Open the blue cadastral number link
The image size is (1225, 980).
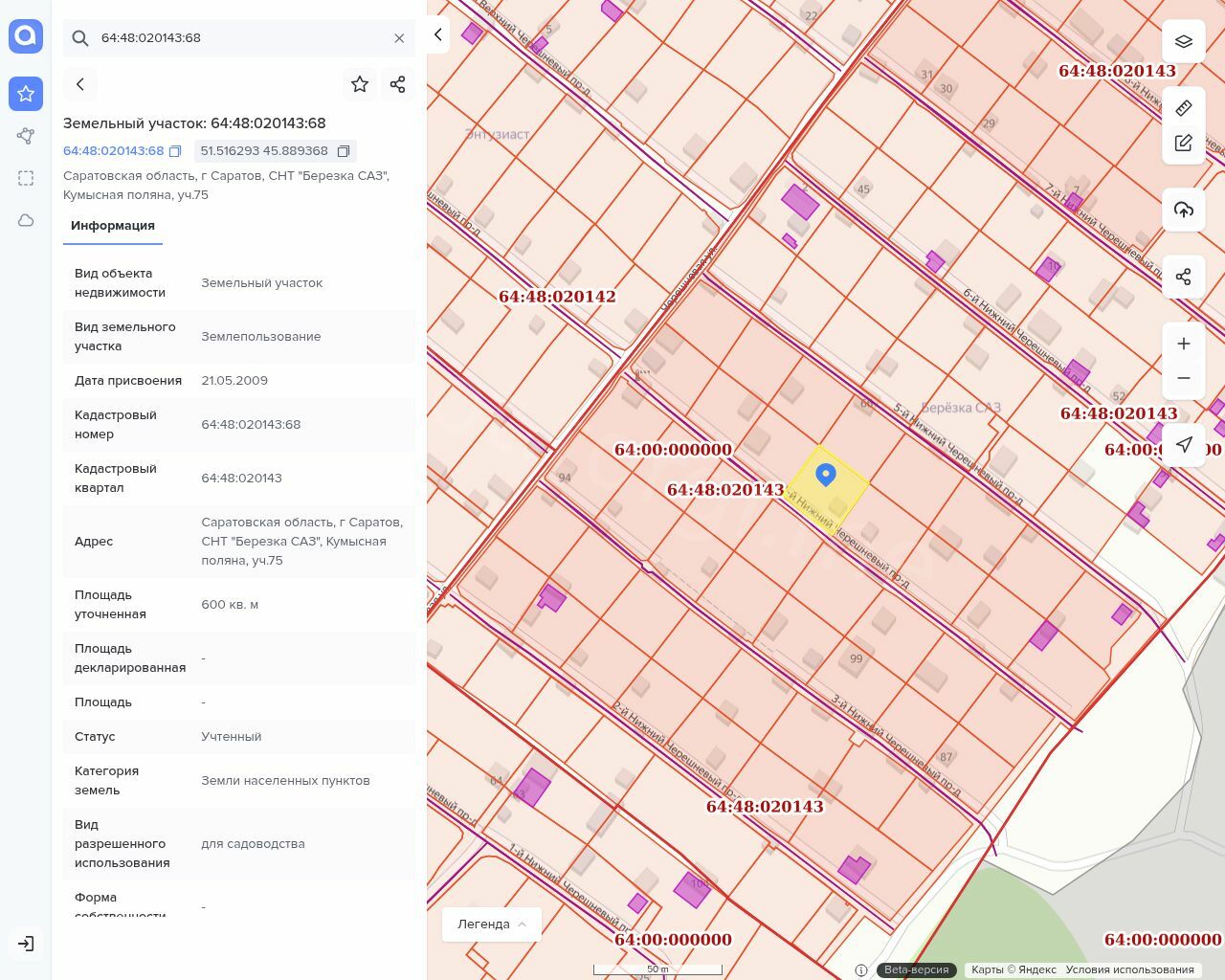tap(113, 151)
